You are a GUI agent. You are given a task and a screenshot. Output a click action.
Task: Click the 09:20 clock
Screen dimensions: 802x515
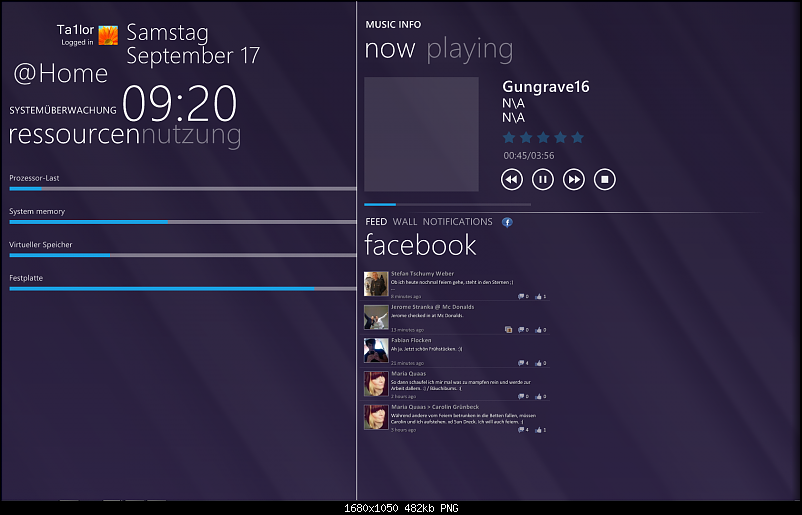pos(180,104)
